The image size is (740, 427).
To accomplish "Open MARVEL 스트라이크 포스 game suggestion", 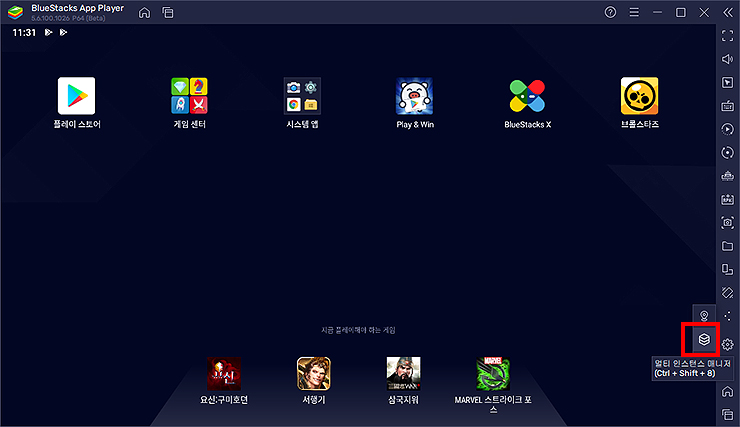I will (493, 374).
